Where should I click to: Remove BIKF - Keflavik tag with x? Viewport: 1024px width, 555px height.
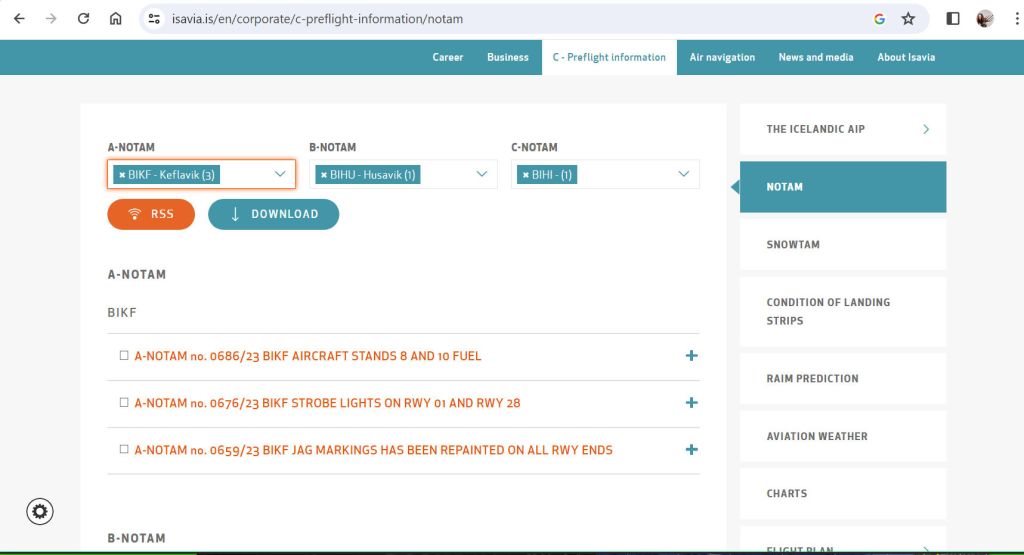coord(122,175)
